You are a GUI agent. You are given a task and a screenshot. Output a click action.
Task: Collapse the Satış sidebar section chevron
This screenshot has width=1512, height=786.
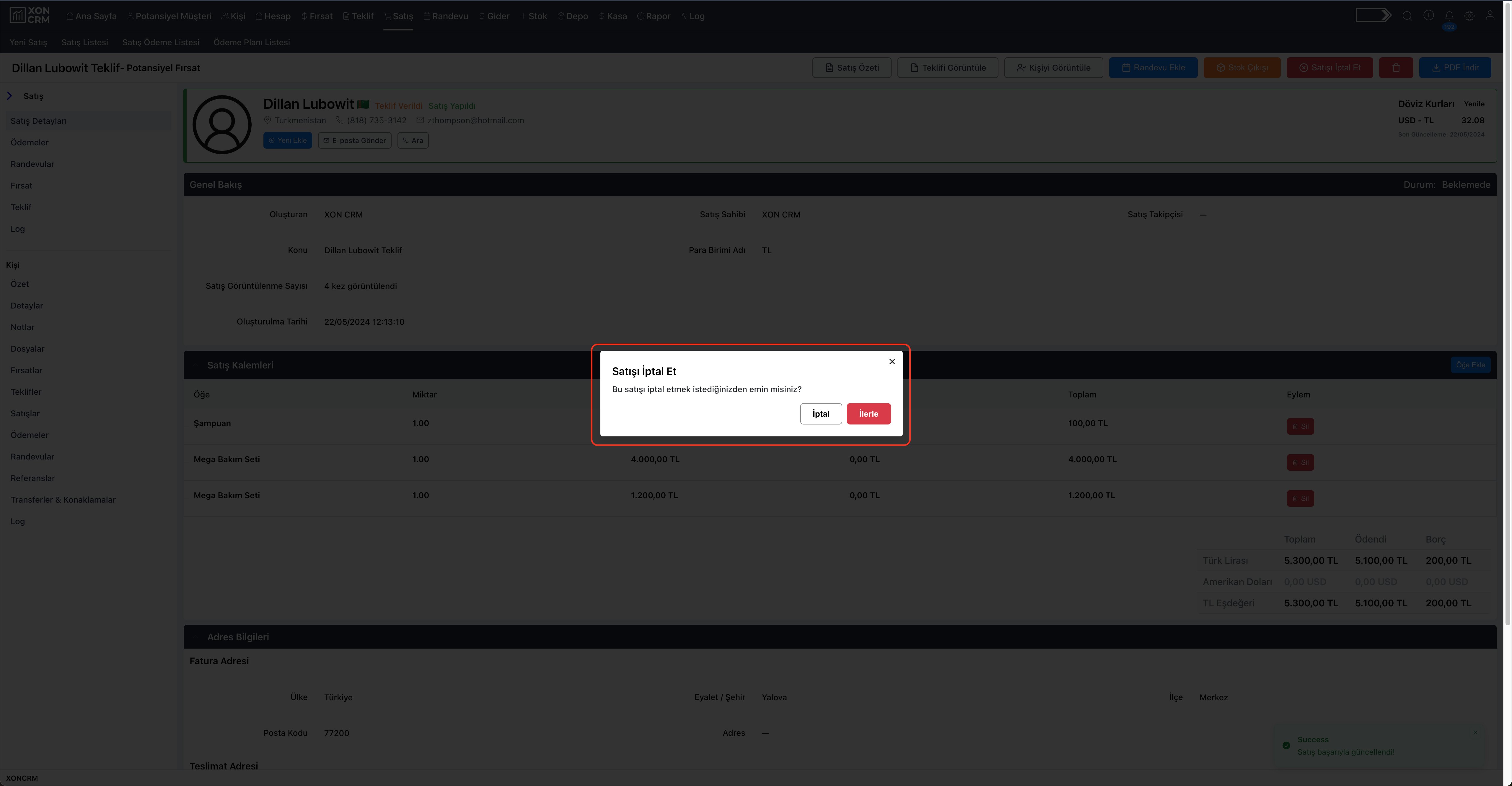pos(9,96)
